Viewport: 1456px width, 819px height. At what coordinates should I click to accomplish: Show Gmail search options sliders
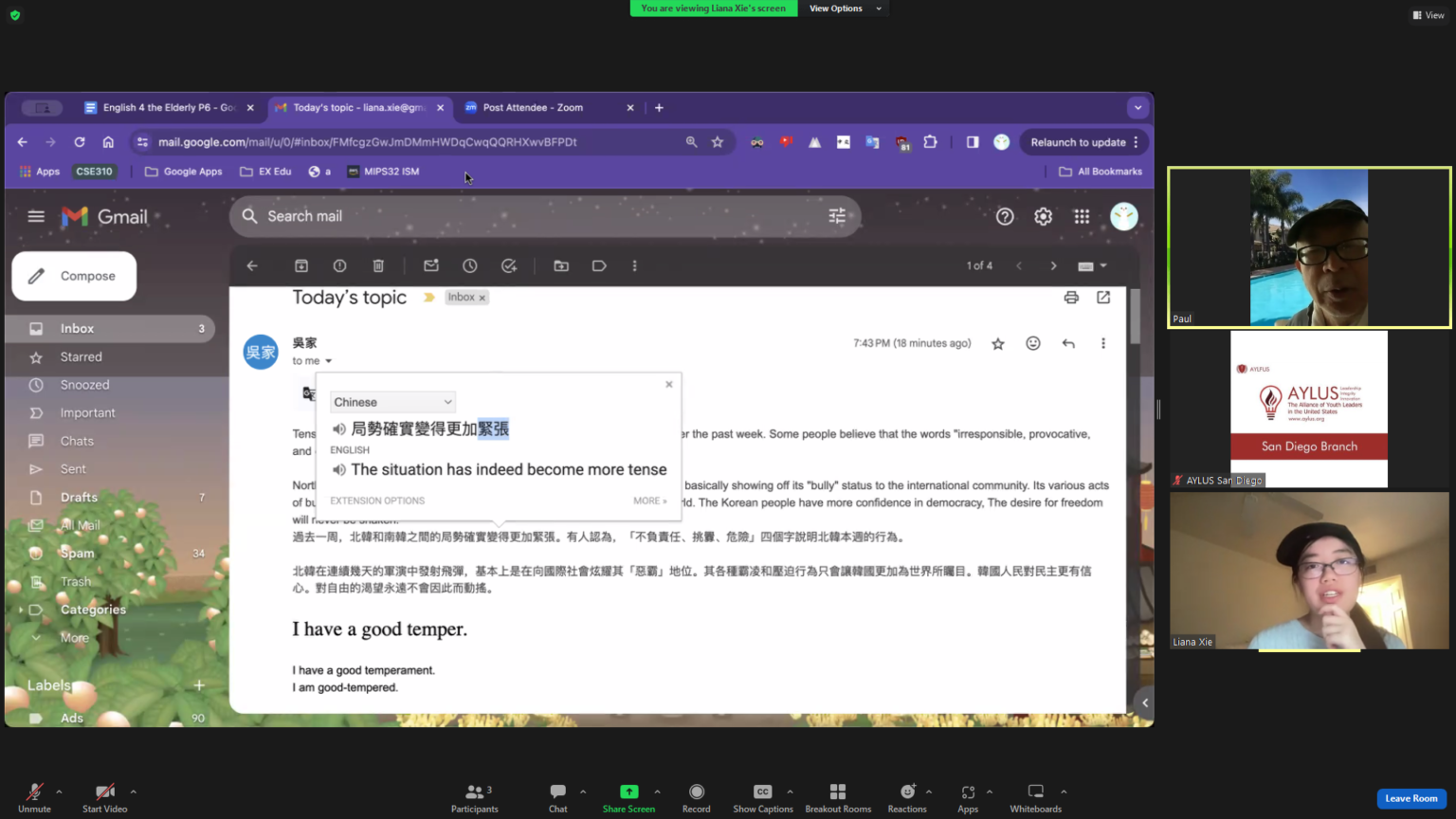837,216
